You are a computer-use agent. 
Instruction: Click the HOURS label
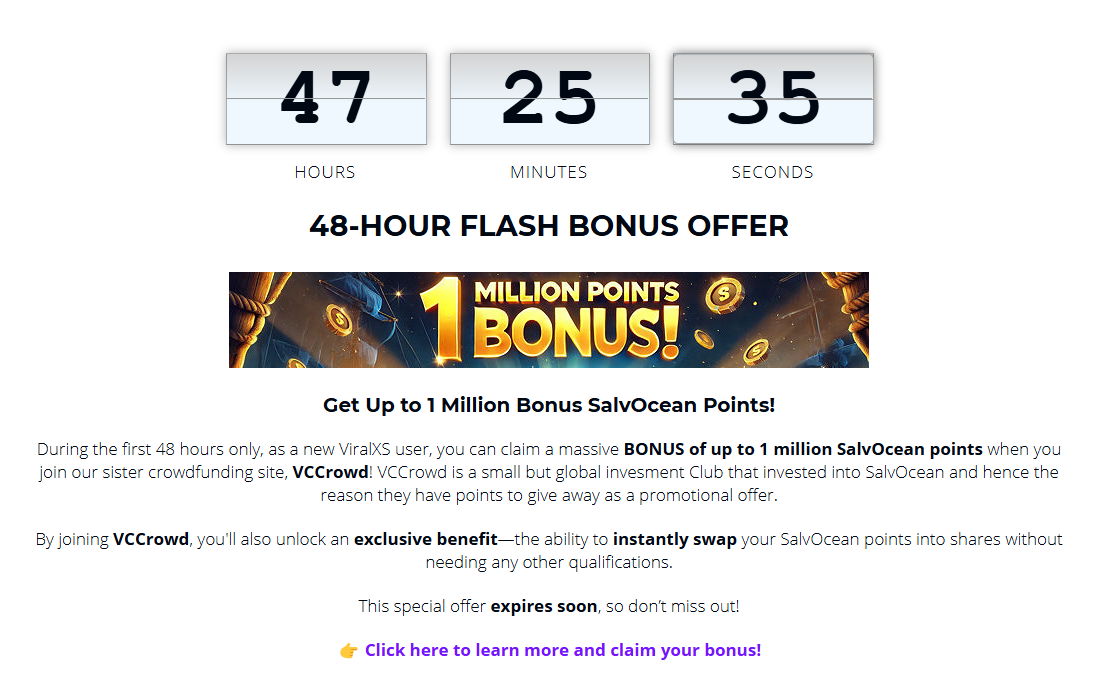[325, 172]
